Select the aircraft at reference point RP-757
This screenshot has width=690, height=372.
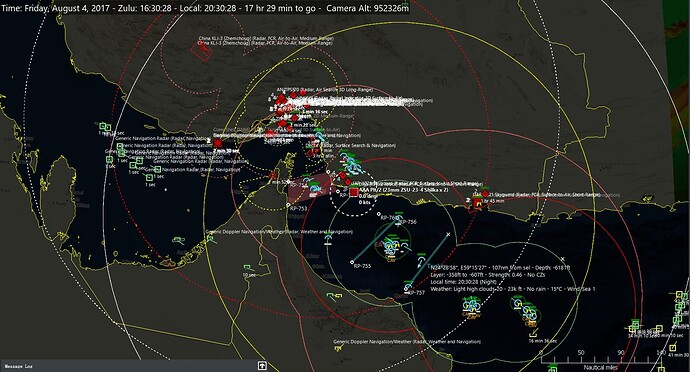pyautogui.click(x=408, y=288)
